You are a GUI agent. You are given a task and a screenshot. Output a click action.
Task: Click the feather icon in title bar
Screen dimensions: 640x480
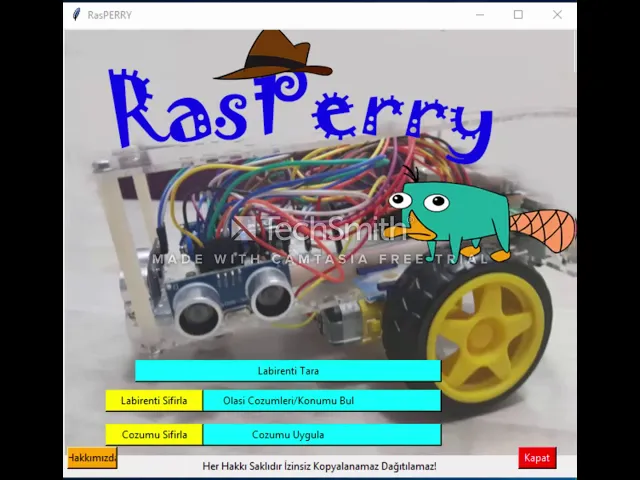[76, 15]
